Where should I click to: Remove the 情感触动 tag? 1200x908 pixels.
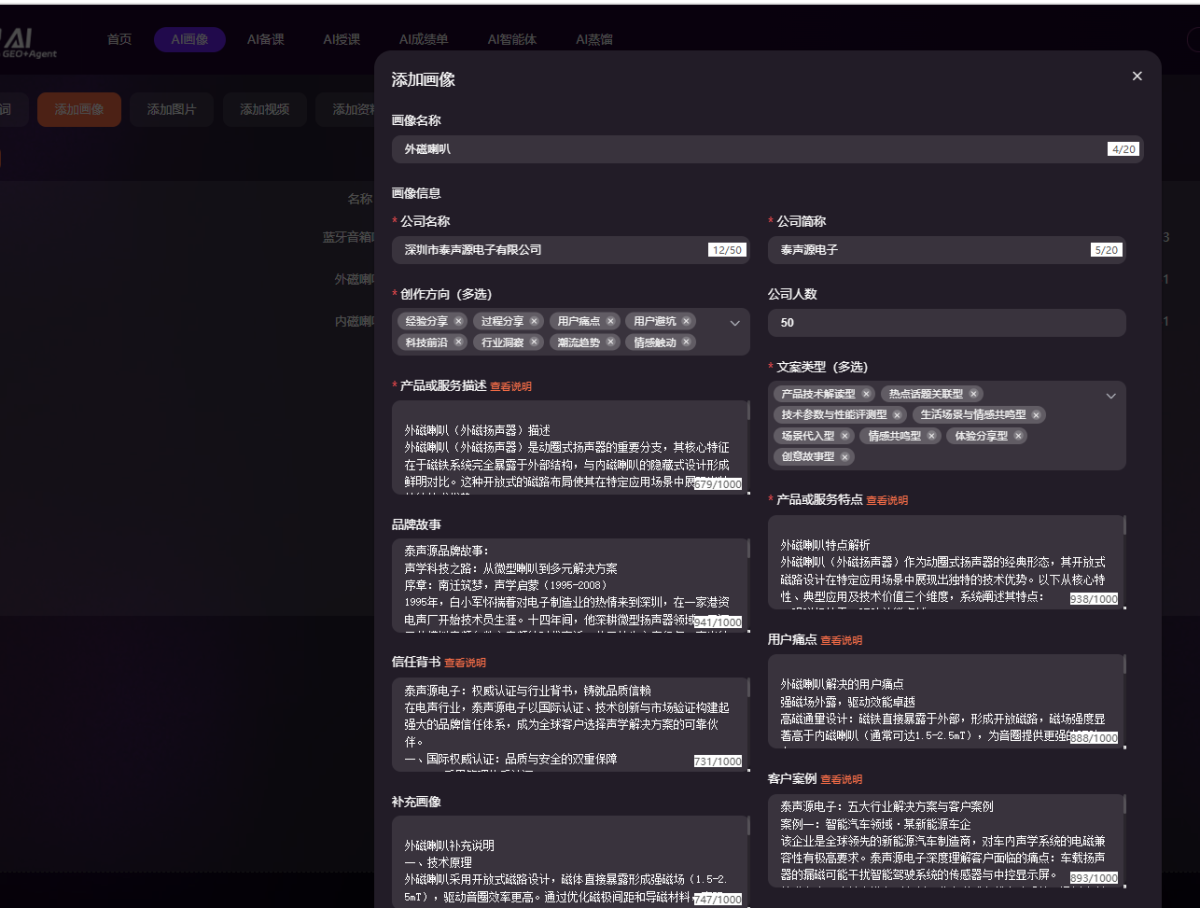pos(686,342)
